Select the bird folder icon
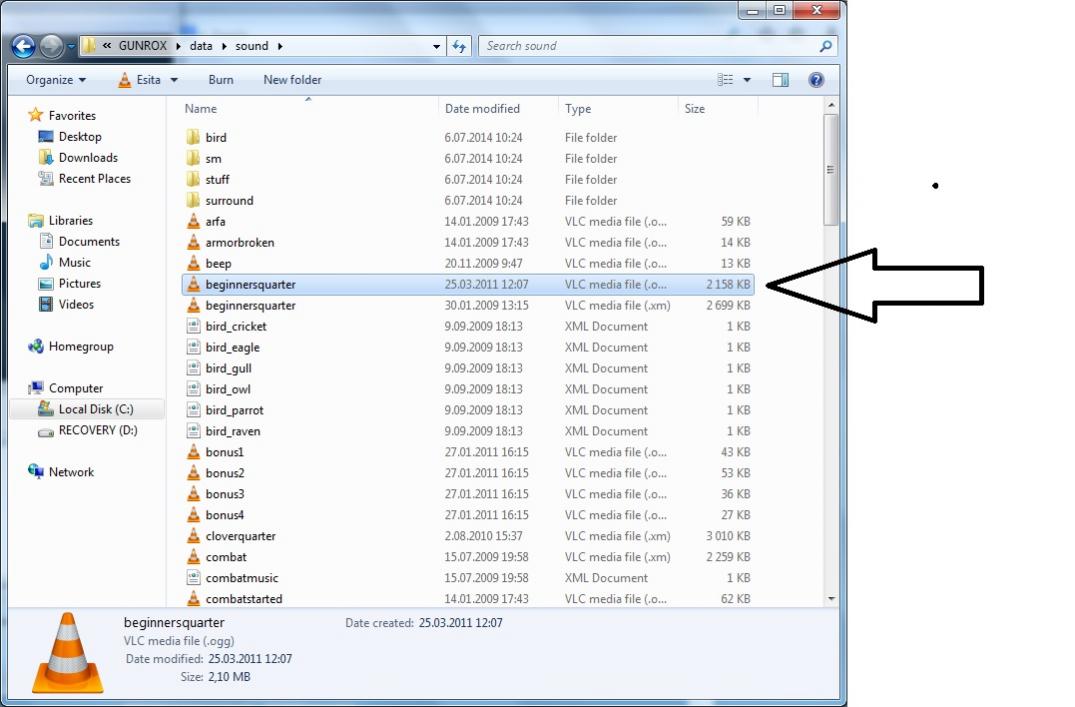The height and width of the screenshot is (707, 1075). (x=194, y=138)
